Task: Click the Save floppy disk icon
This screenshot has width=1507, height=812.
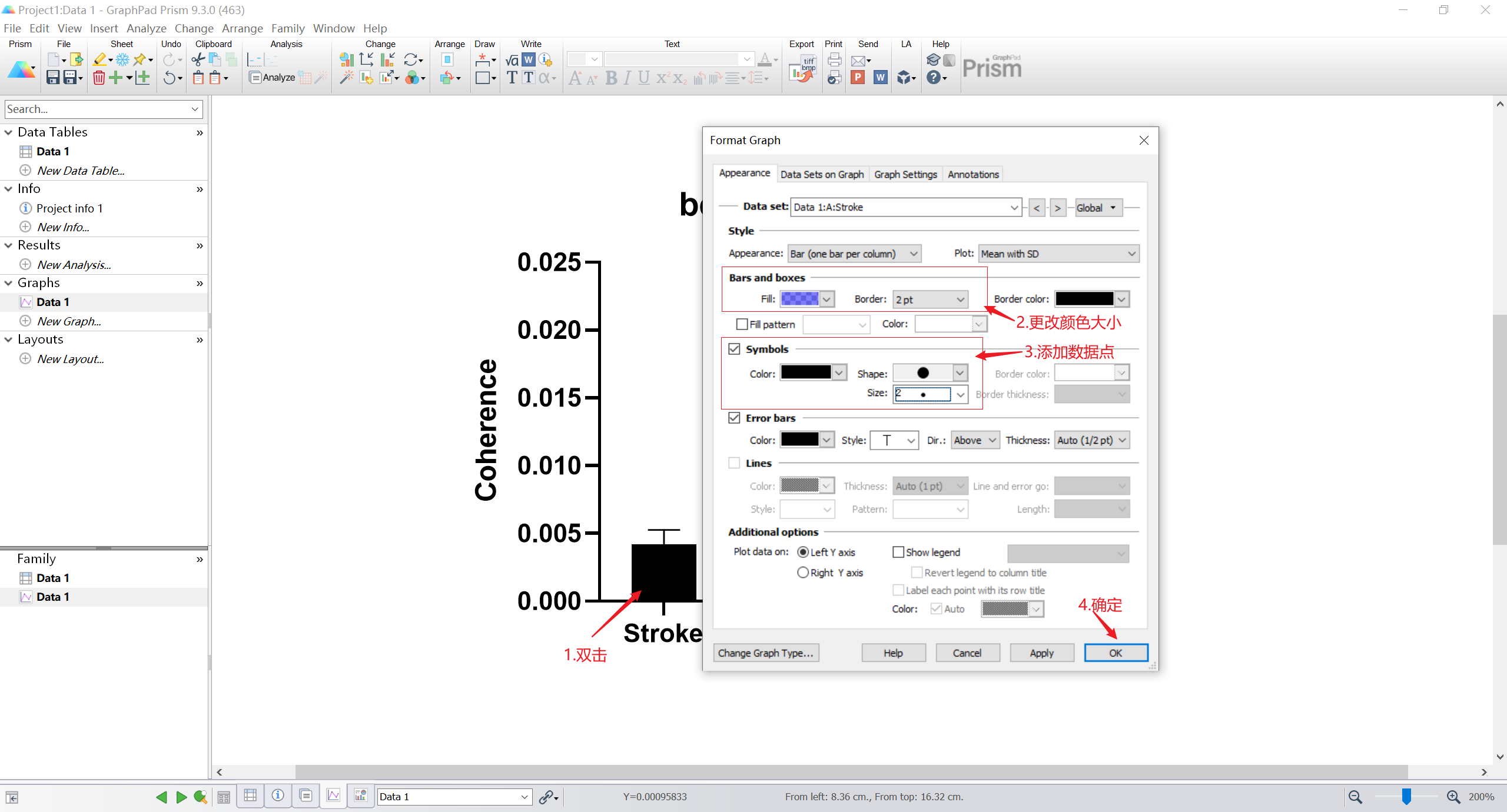Action: tap(53, 78)
